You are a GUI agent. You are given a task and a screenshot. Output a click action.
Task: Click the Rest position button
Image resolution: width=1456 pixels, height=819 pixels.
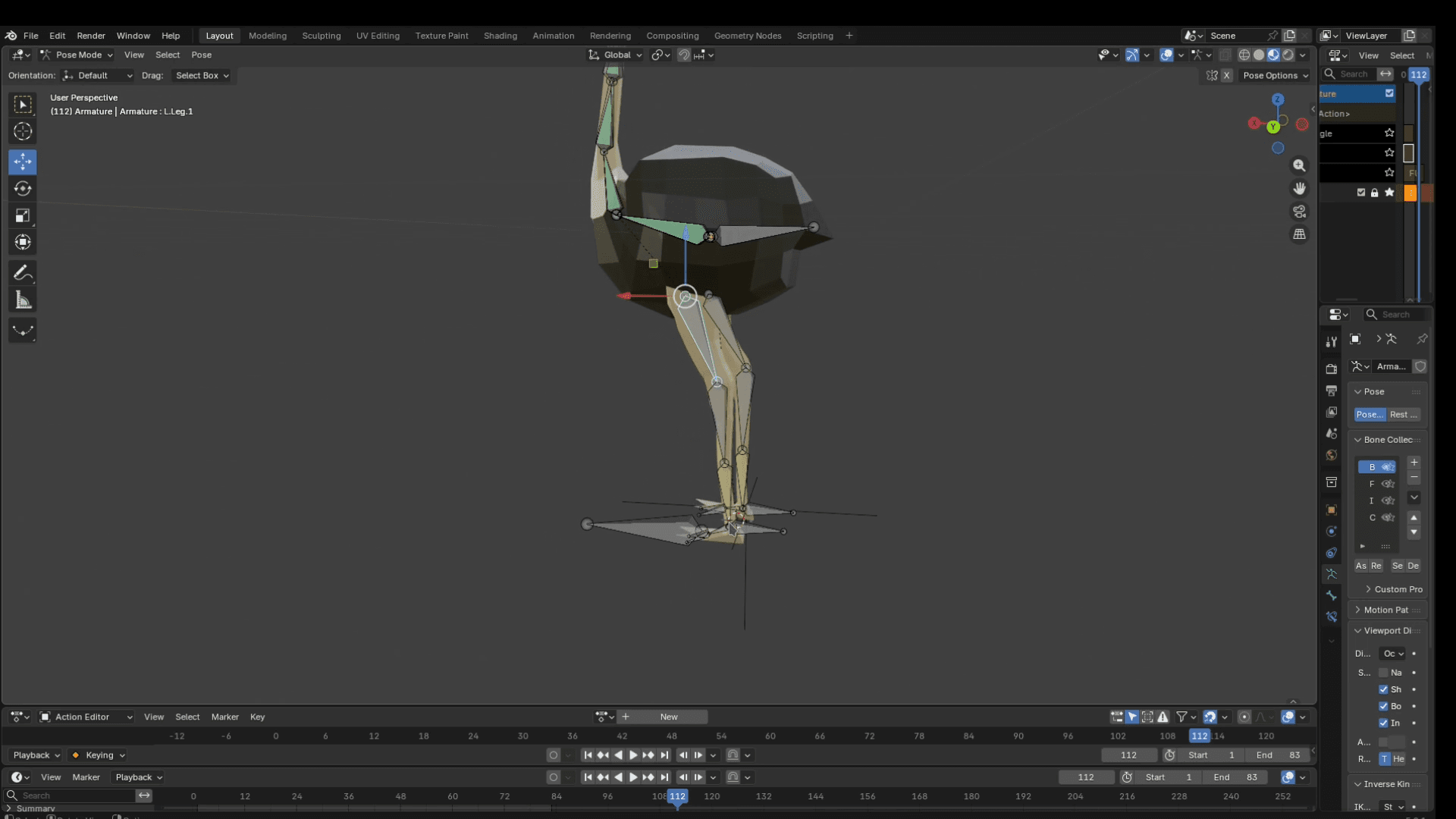coord(1403,415)
